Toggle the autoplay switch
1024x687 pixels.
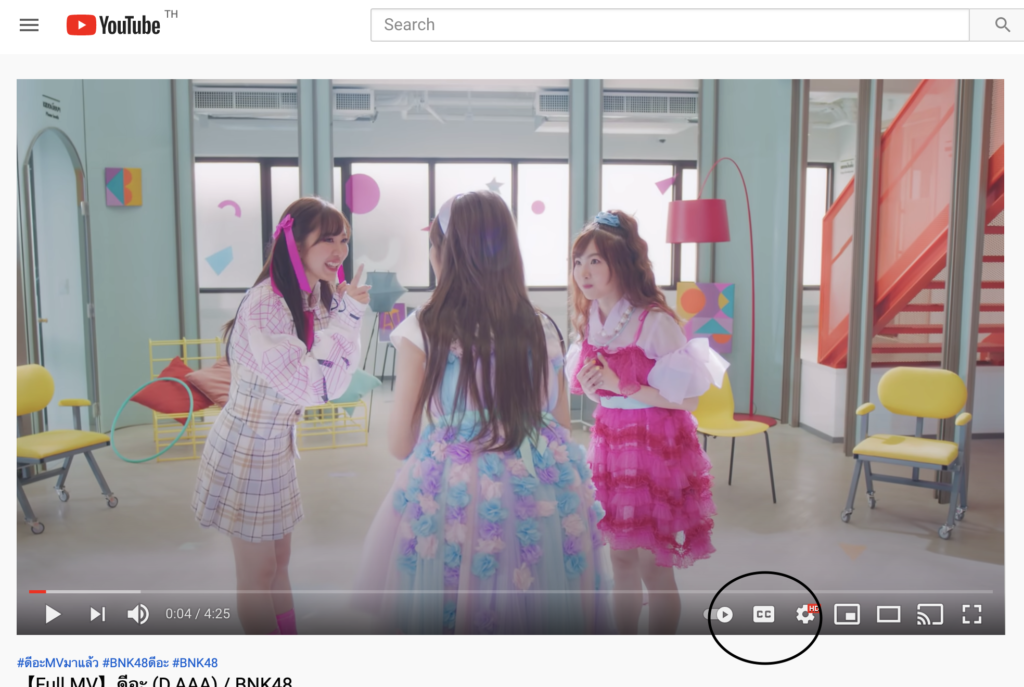pyautogui.click(x=721, y=614)
